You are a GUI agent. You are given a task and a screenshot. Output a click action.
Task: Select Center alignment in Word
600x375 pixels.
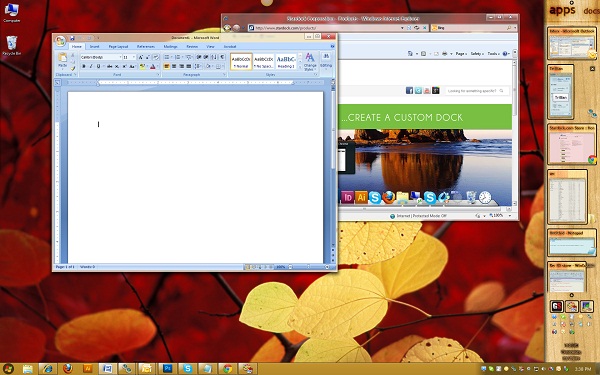pos(174,67)
